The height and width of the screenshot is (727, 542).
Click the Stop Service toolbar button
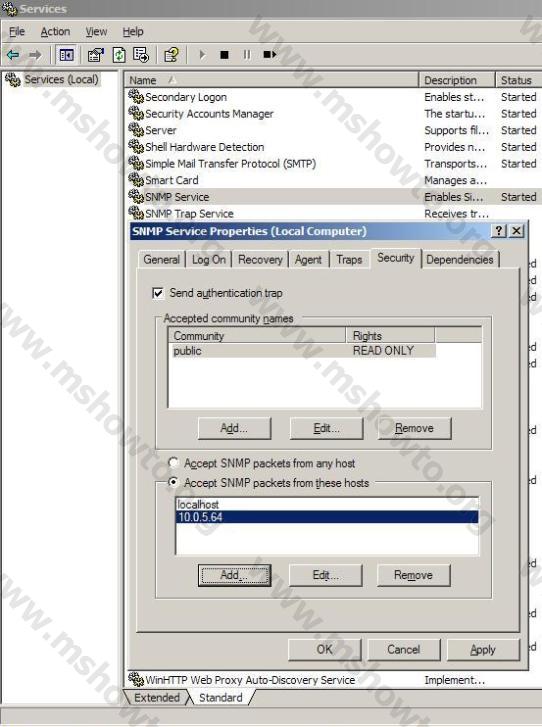[x=224, y=55]
